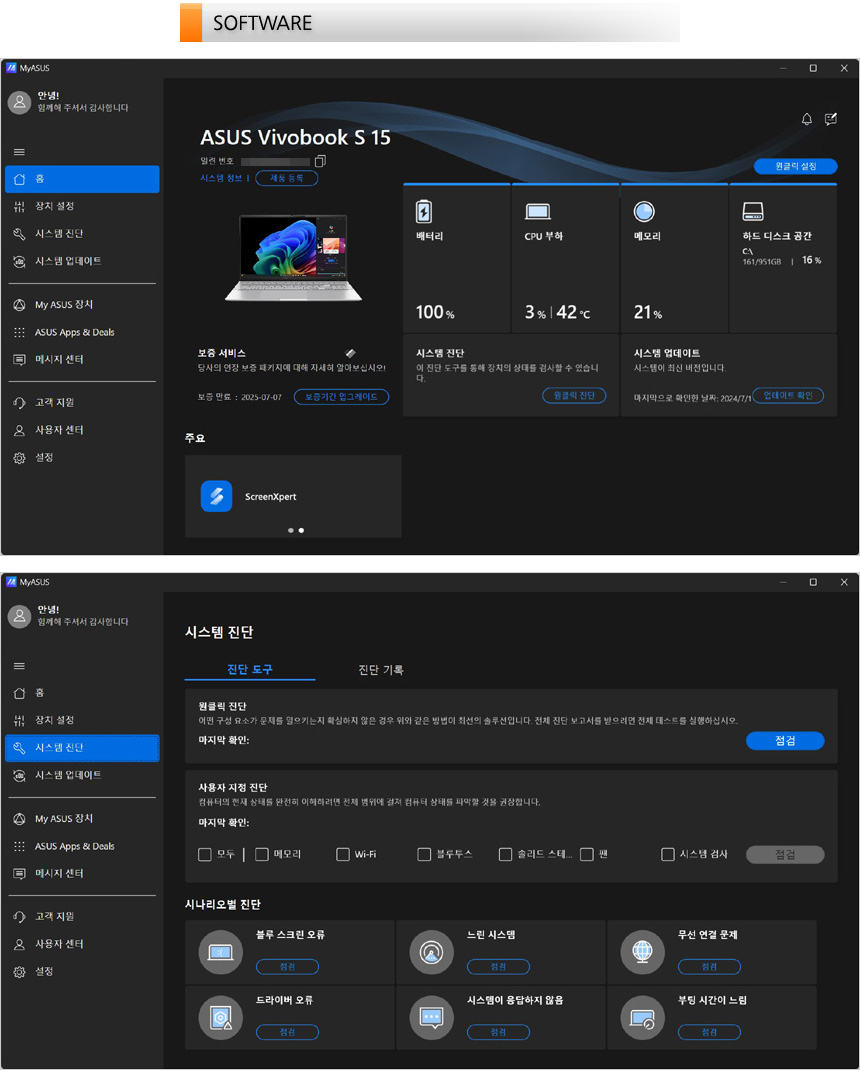The image size is (860, 1073).
Task: Open 시스템 업데이트 in the Vivobook home window sidebar
Action: pyautogui.click(x=82, y=261)
